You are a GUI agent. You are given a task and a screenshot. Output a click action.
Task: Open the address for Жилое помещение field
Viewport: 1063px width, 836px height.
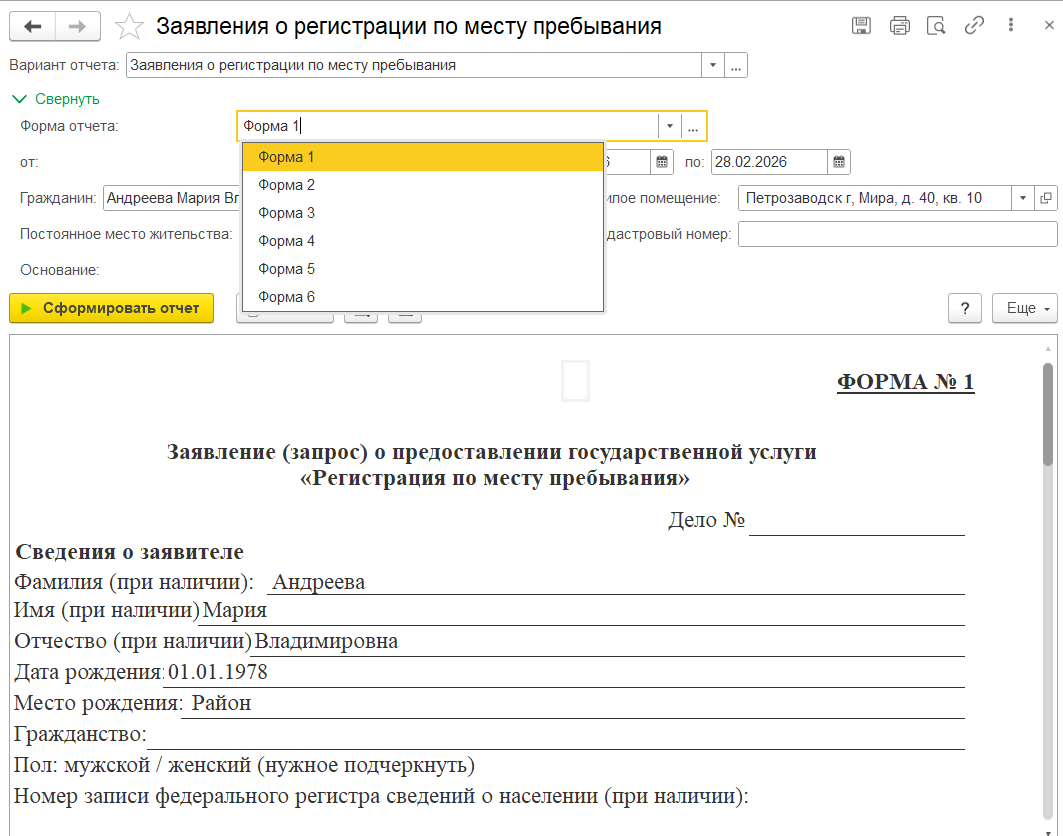pos(1046,198)
